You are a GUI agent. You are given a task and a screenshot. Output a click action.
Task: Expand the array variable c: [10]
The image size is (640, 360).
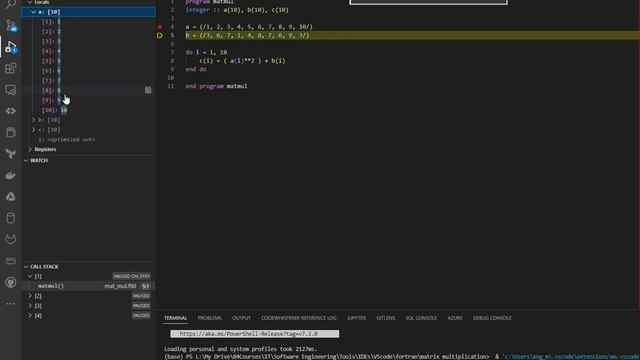pyautogui.click(x=33, y=130)
